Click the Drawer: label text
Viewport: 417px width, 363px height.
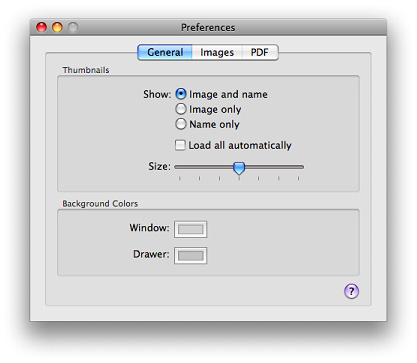(x=151, y=254)
